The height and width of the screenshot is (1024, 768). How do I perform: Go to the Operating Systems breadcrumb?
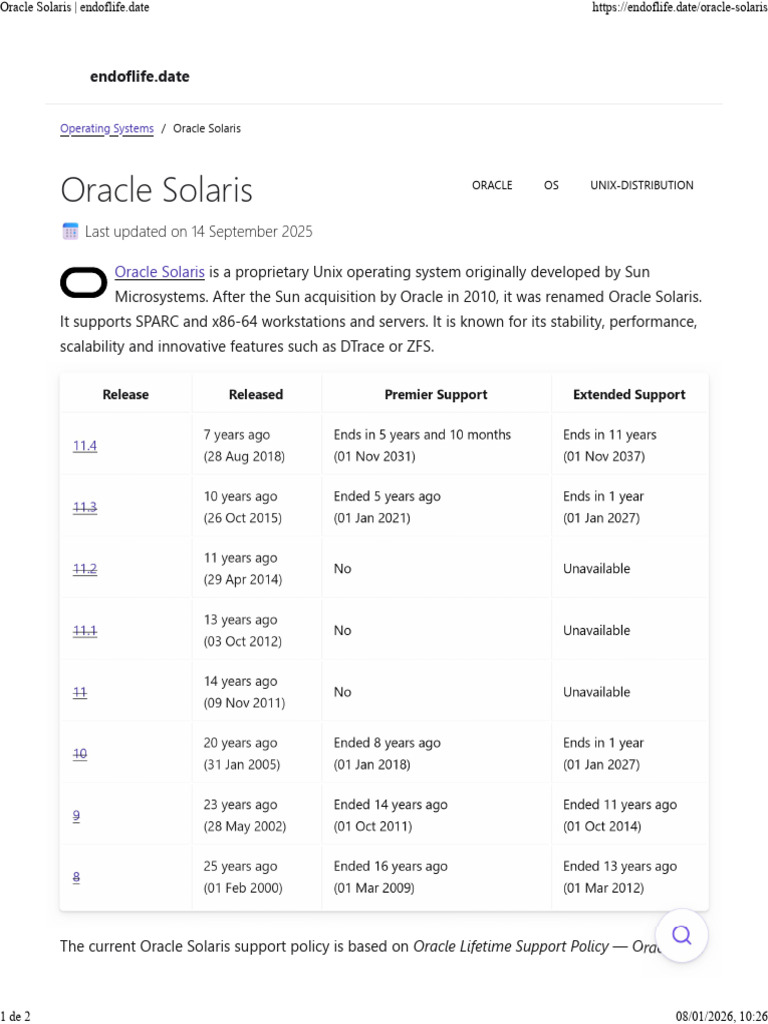point(107,129)
